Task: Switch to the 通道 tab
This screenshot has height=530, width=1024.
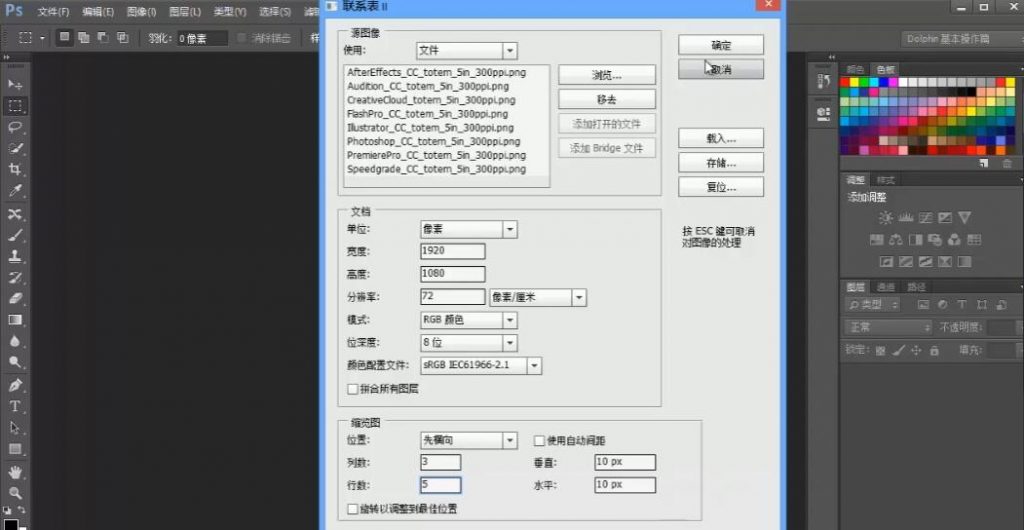Action: 886,287
